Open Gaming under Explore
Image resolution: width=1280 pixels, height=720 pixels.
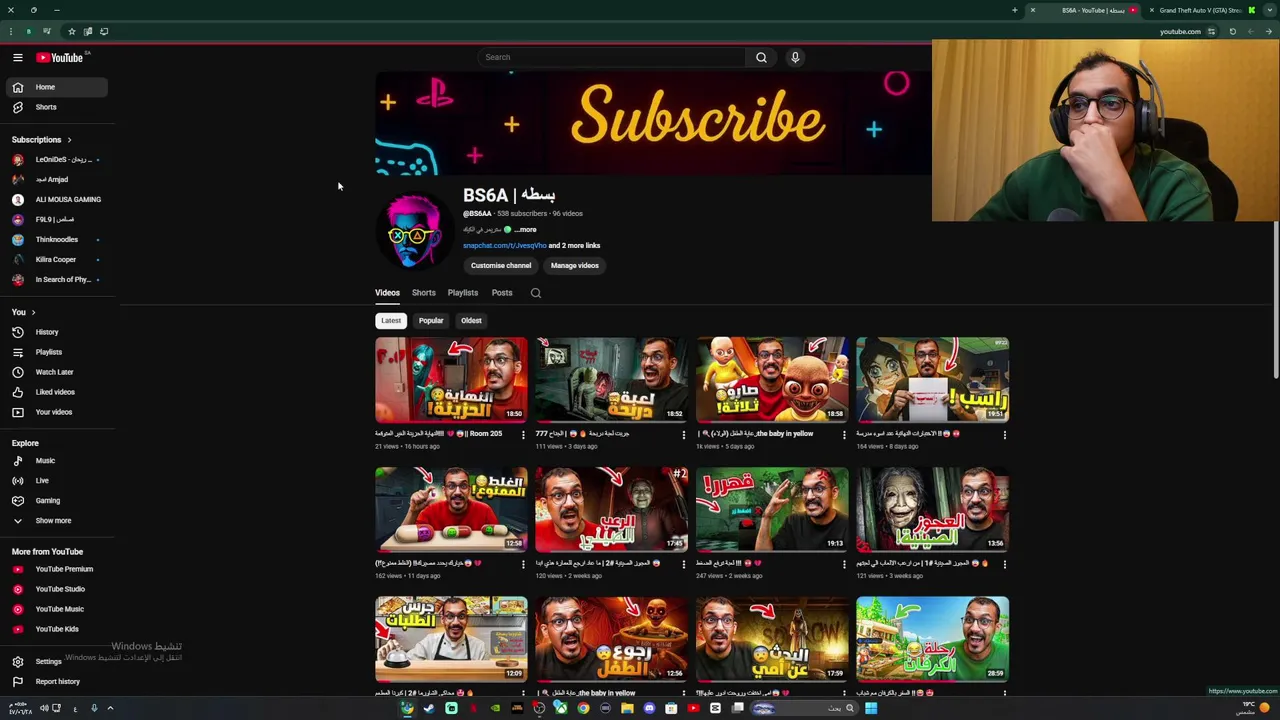[55, 501]
